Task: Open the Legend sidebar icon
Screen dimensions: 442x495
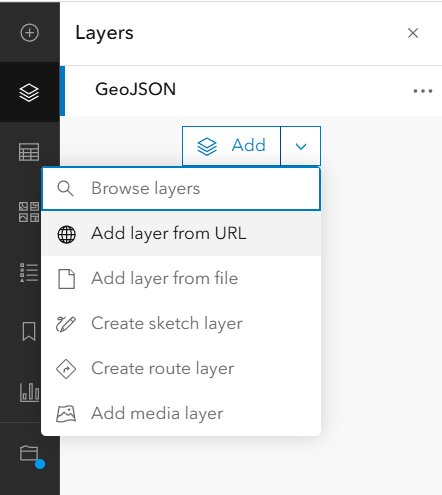Action: tap(29, 272)
